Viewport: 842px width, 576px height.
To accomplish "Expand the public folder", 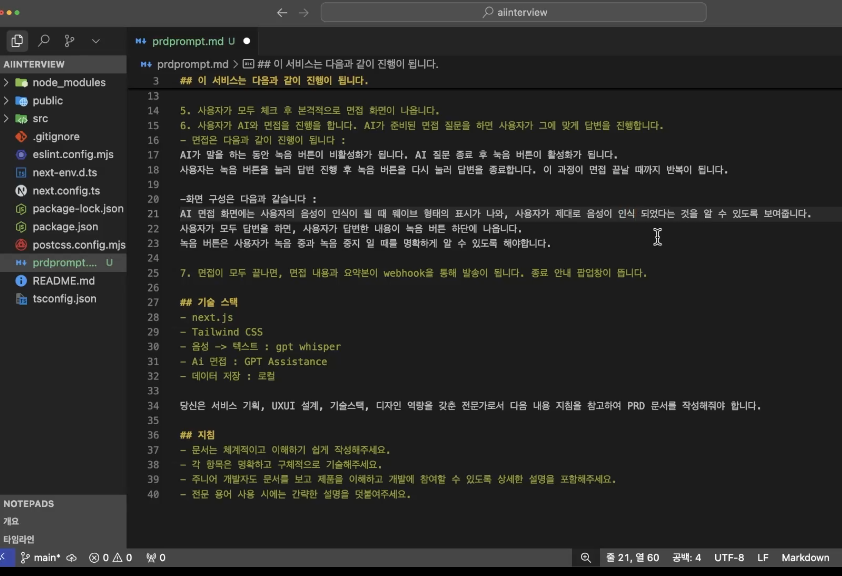I will 63,100.
